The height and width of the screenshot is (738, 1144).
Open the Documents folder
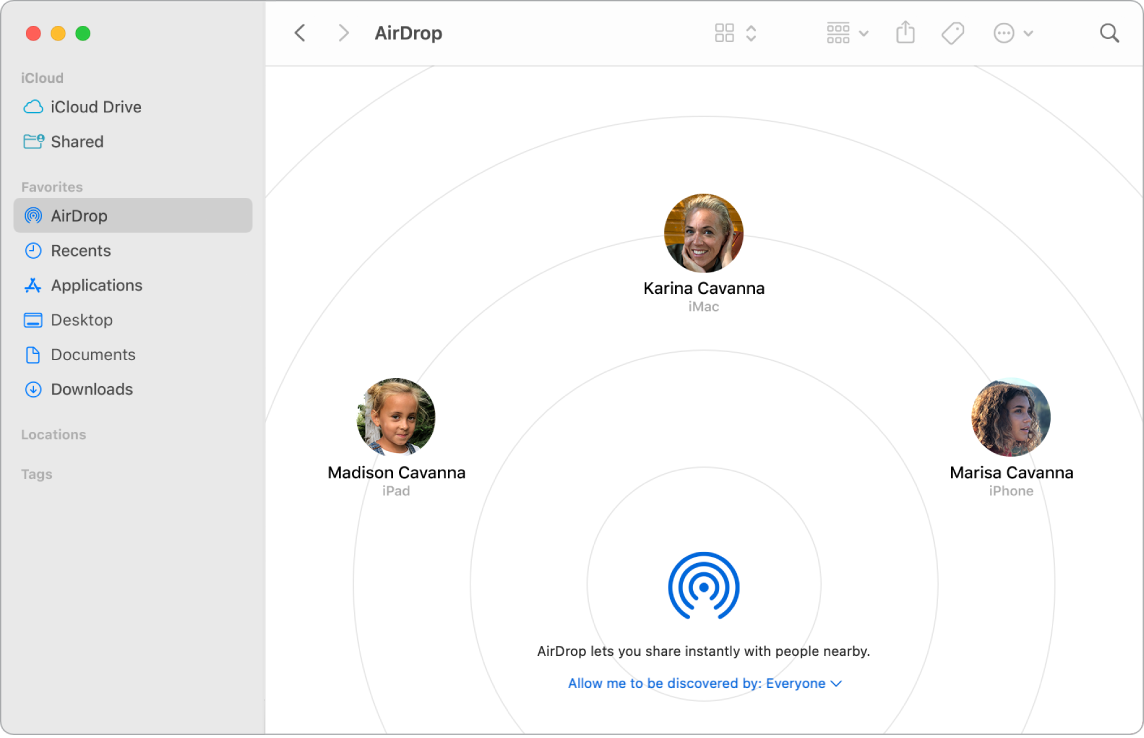[93, 354]
